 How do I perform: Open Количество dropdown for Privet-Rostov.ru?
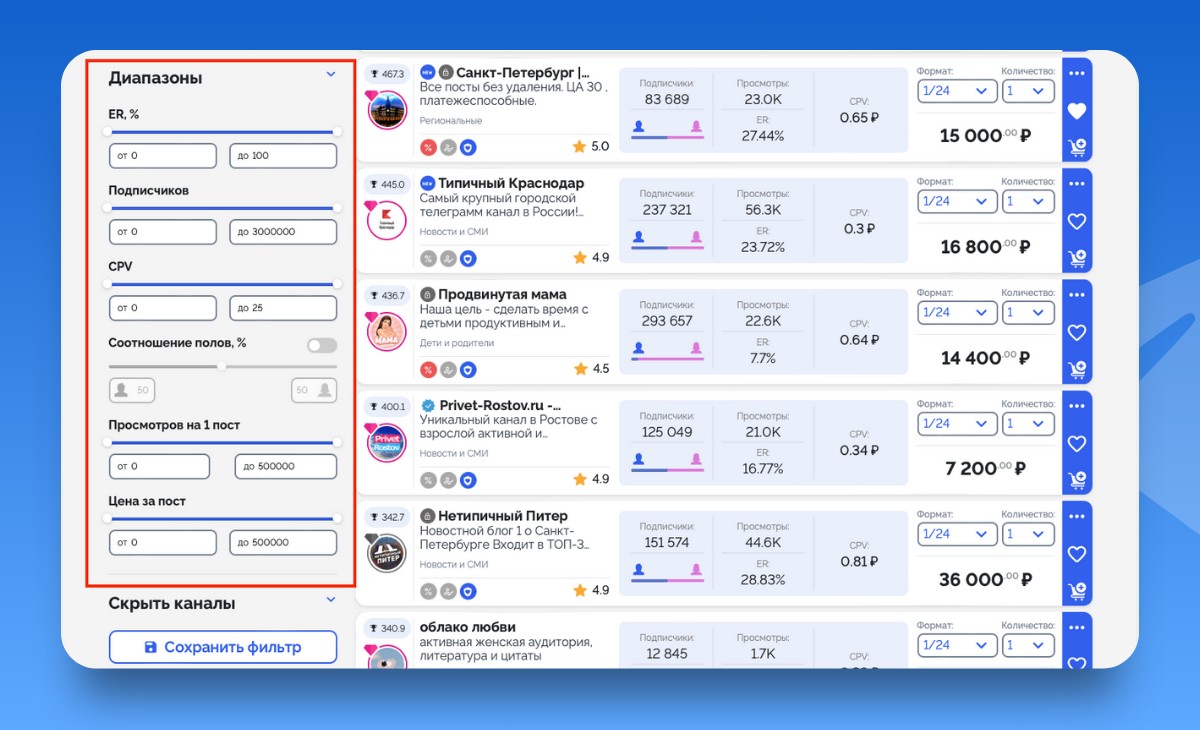[x=1029, y=423]
